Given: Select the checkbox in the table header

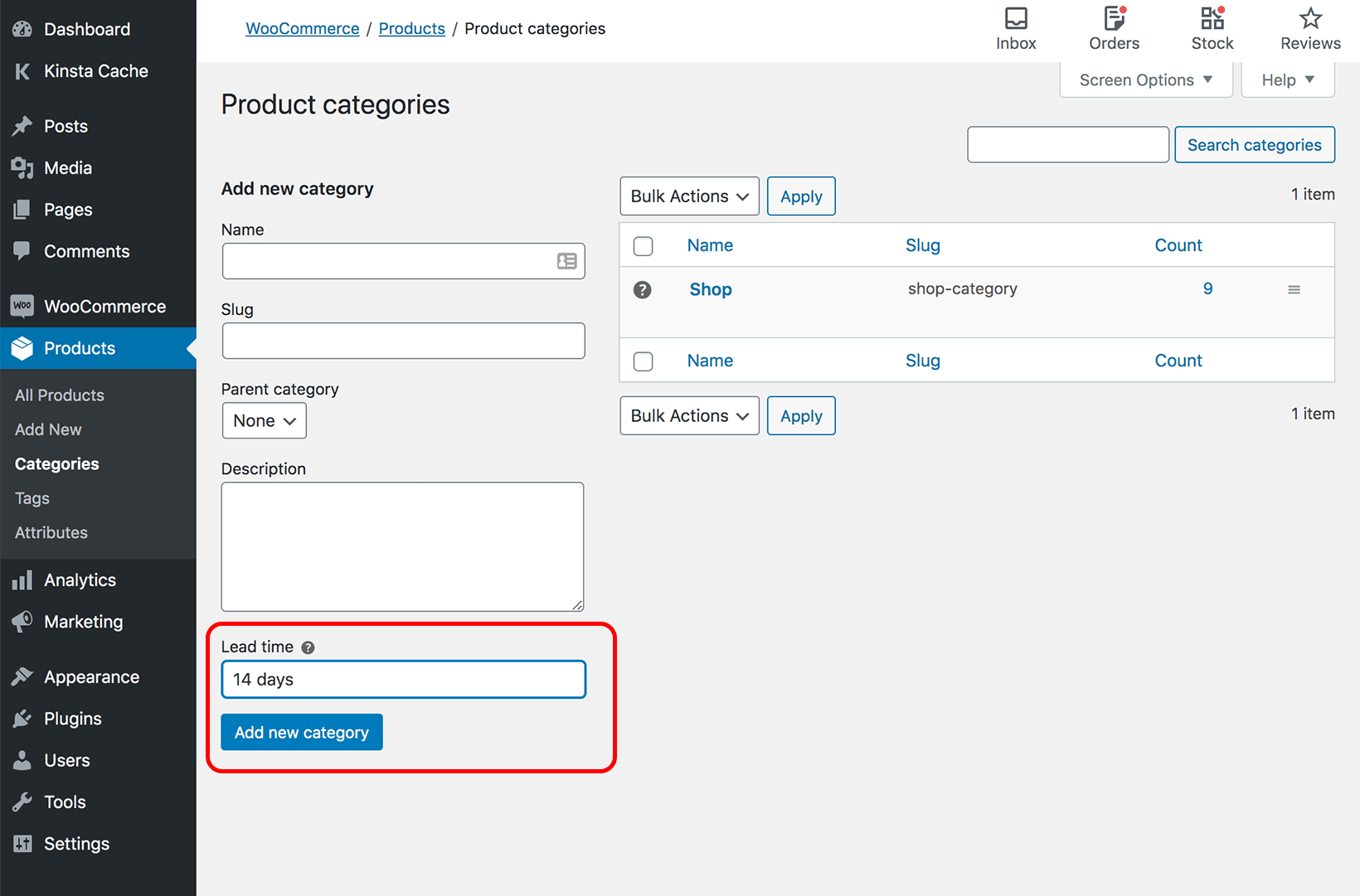Looking at the screenshot, I should 644,245.
